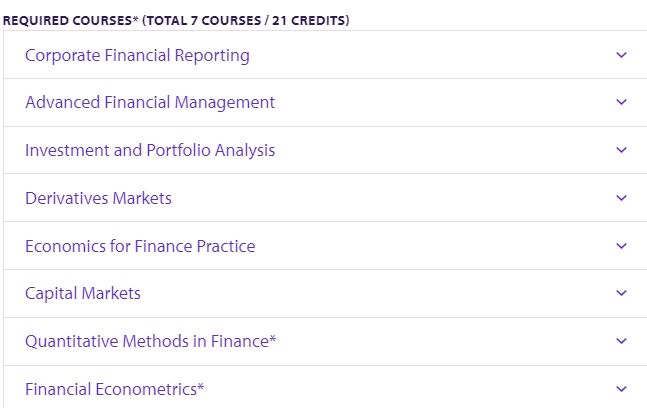
Task: Select the Advanced Financial Management title
Action: (x=150, y=102)
